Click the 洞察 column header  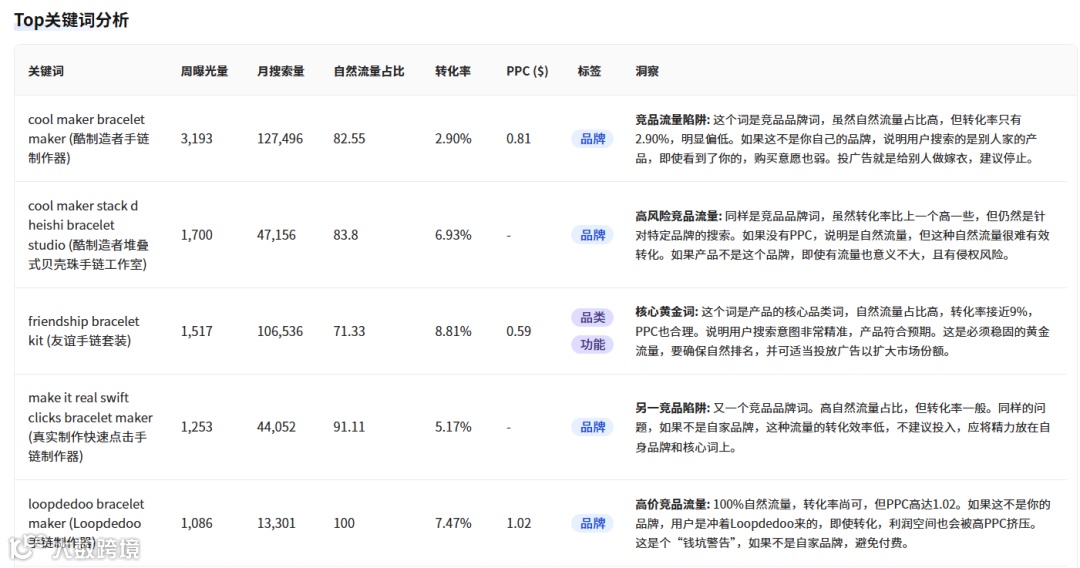click(647, 71)
